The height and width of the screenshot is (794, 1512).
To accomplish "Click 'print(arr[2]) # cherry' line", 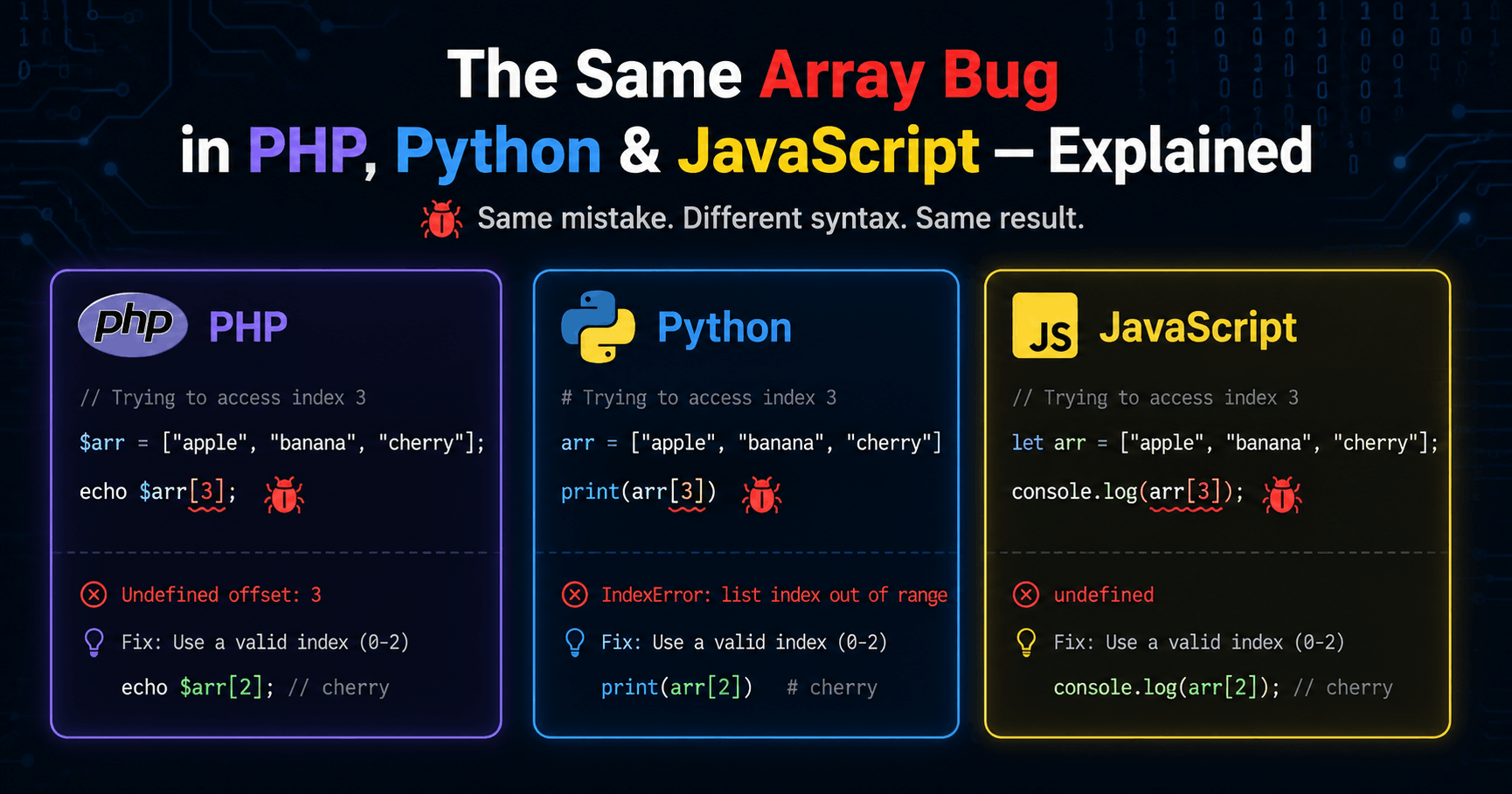I will pos(739,687).
